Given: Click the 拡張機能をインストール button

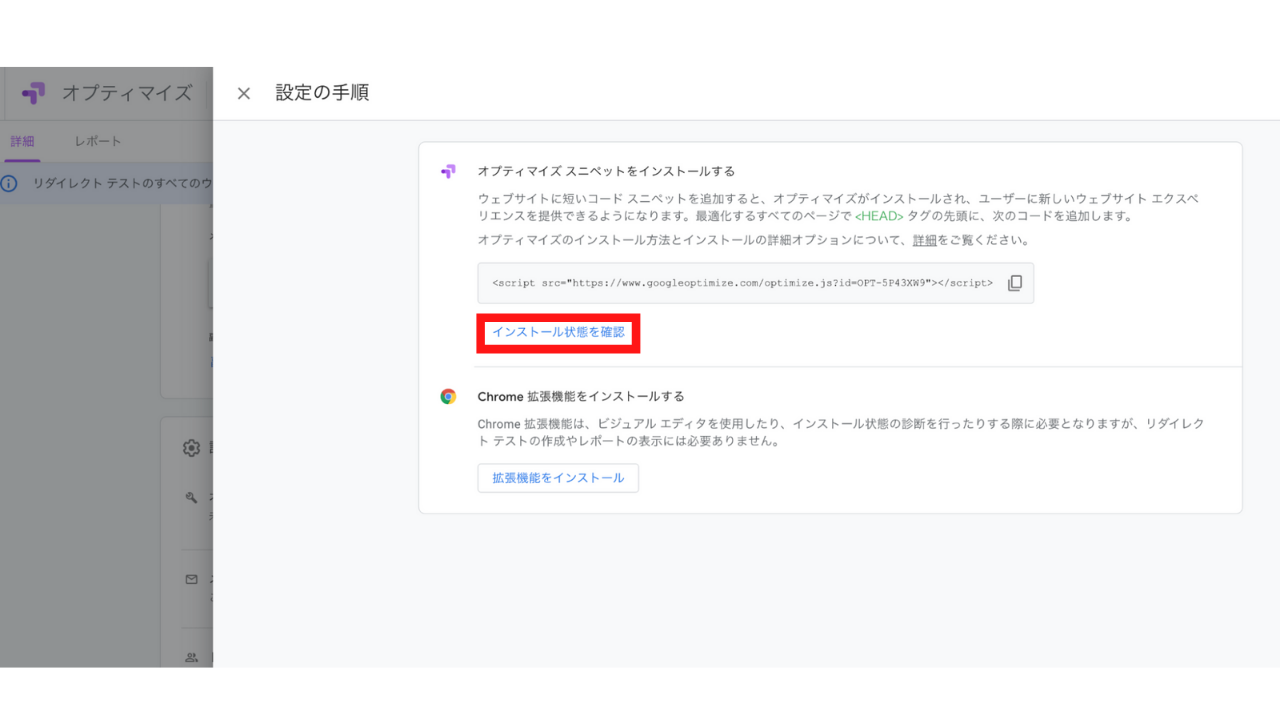Looking at the screenshot, I should (558, 478).
